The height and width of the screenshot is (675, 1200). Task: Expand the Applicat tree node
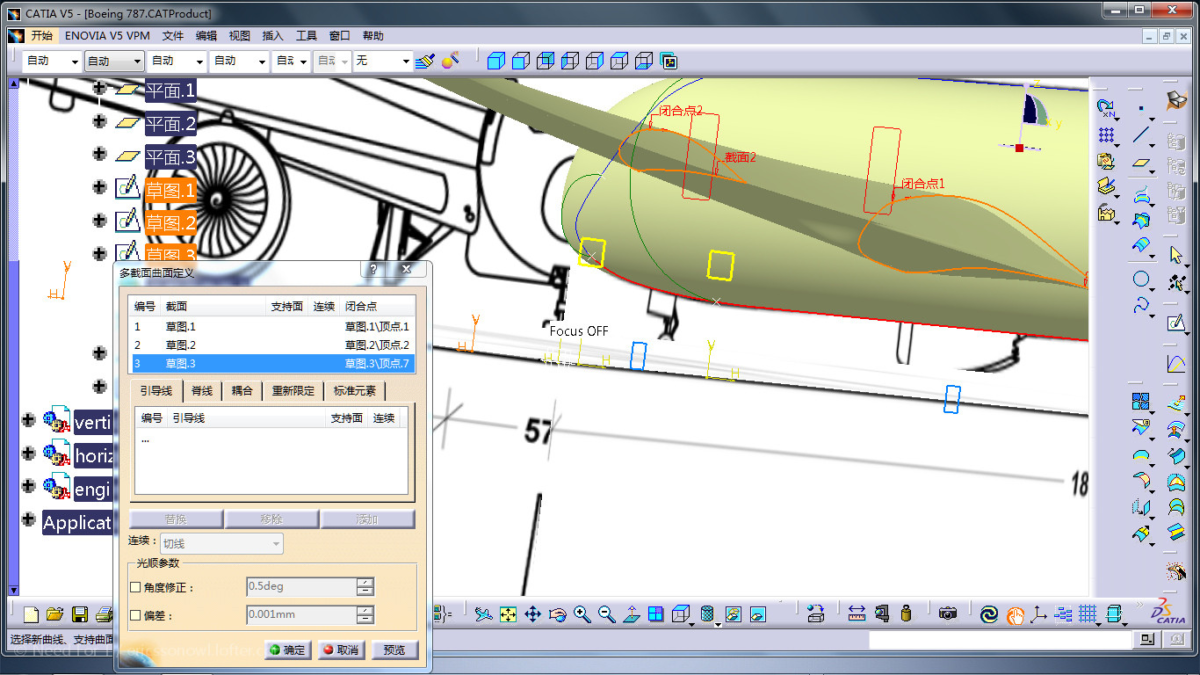pos(28,520)
